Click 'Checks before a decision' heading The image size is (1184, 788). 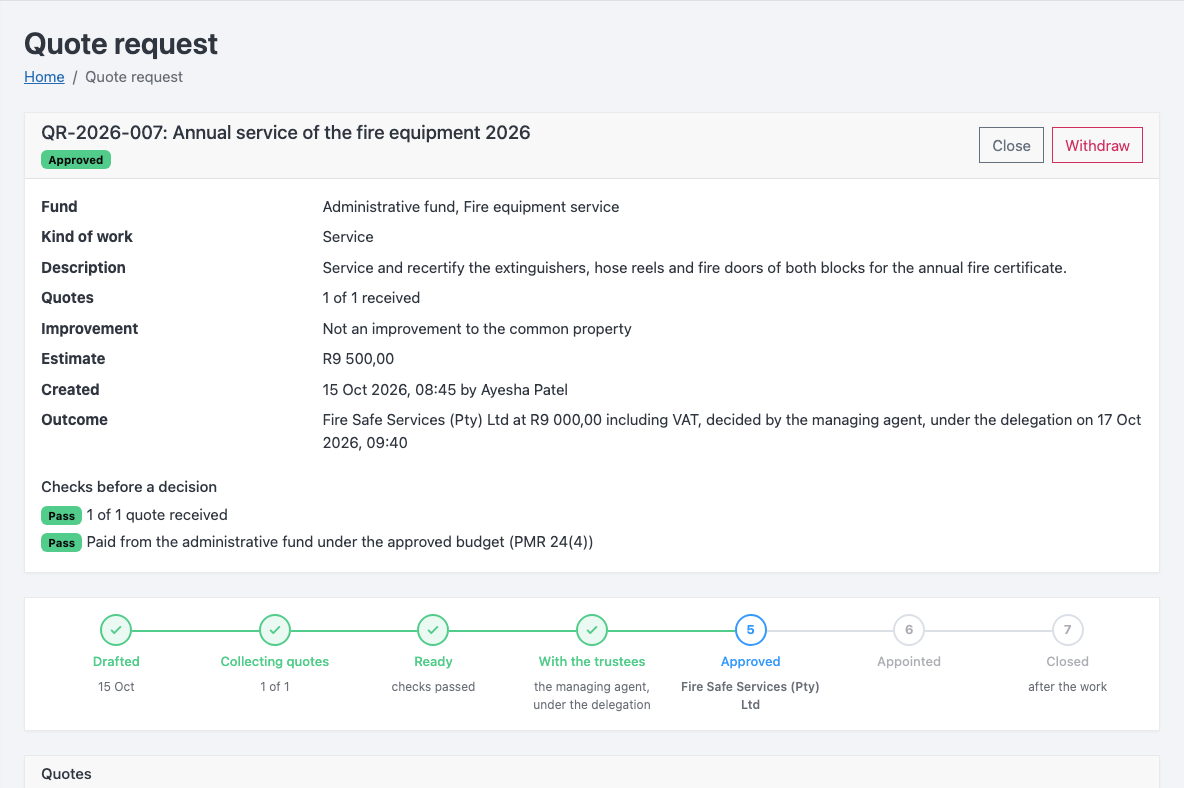[x=129, y=487]
